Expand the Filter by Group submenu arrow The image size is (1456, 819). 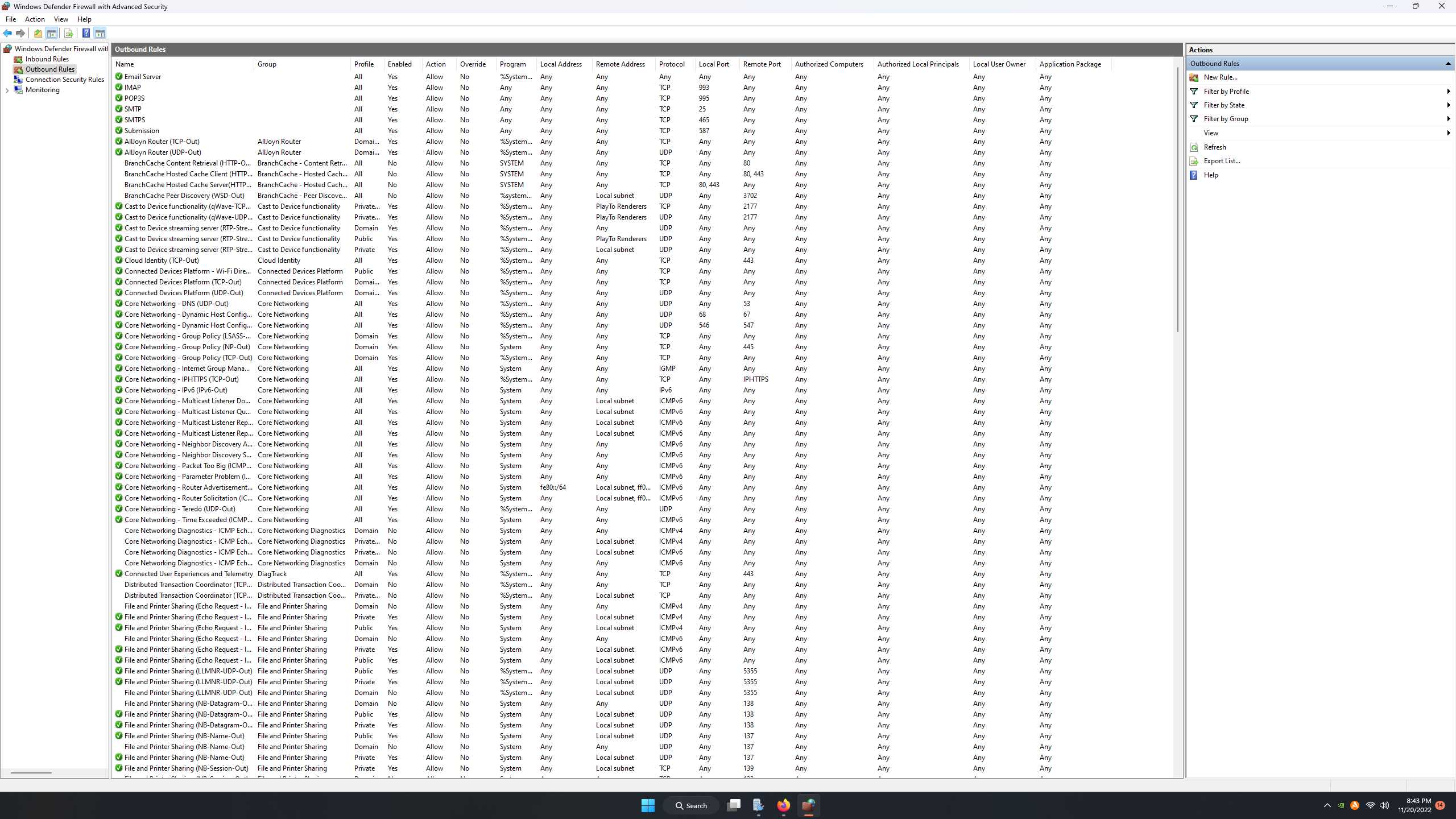pos(1449,119)
